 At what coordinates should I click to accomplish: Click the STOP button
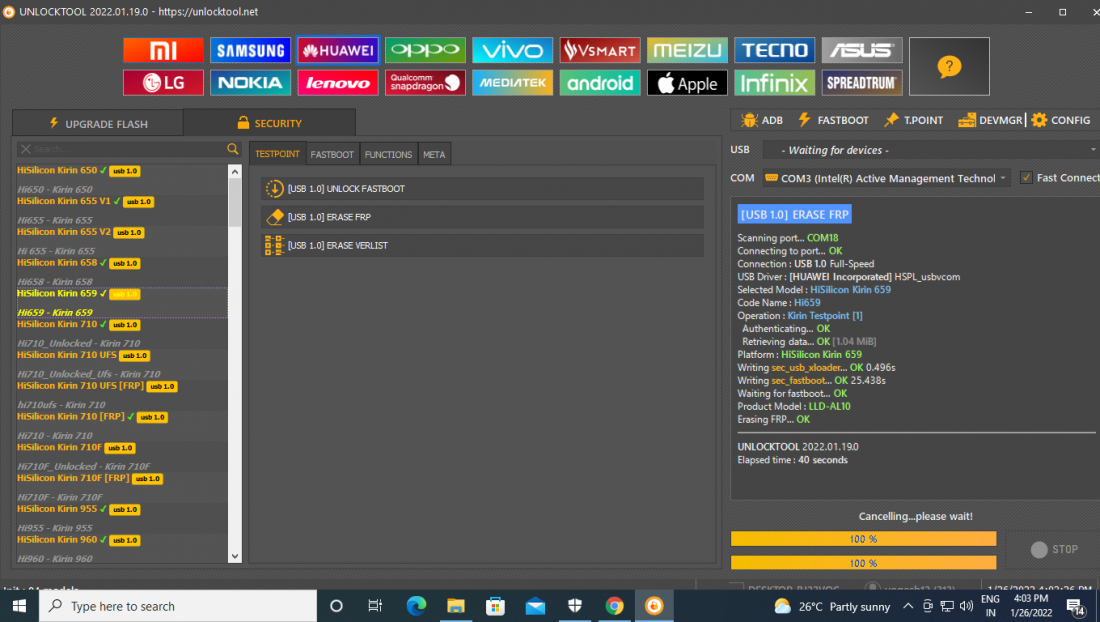[x=1054, y=550]
